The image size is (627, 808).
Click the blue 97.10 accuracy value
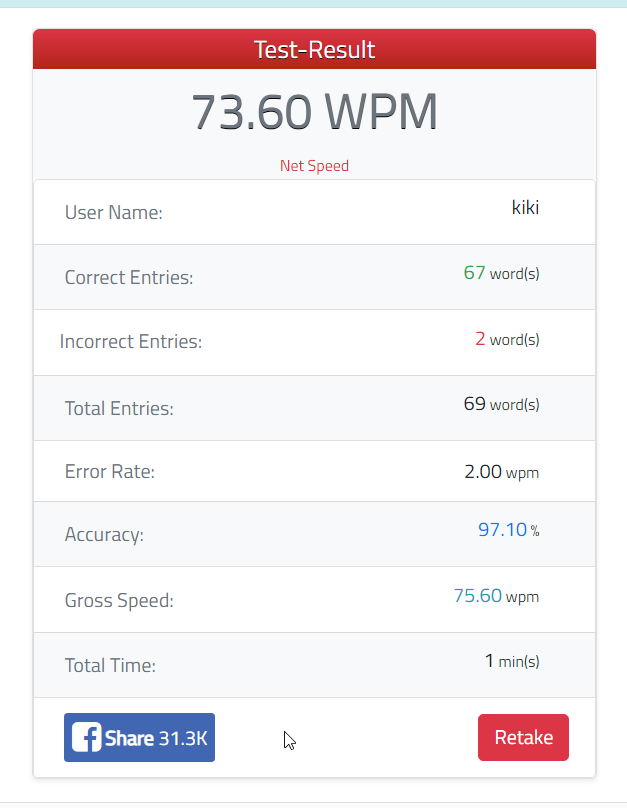(x=502, y=529)
